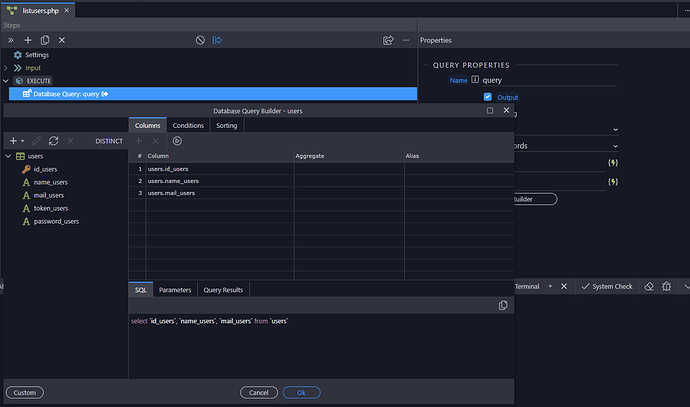The width and height of the screenshot is (690, 407).
Task: Select the Database Query: query step
Action: pyautogui.click(x=213, y=94)
